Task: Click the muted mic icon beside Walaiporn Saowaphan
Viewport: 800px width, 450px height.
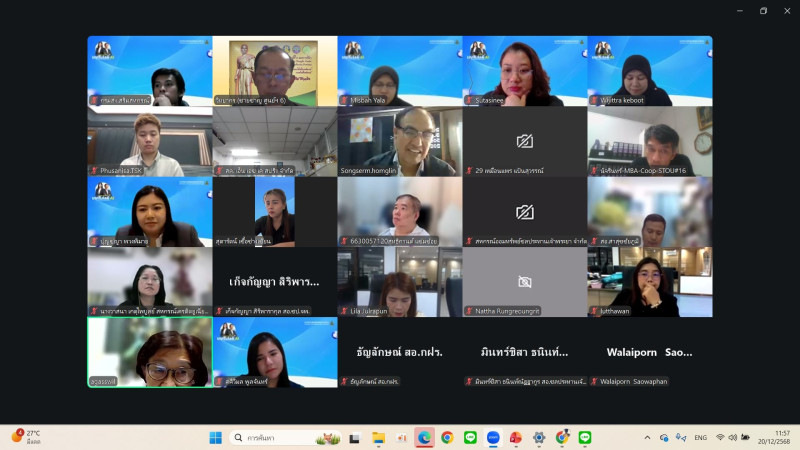Action: coord(593,381)
